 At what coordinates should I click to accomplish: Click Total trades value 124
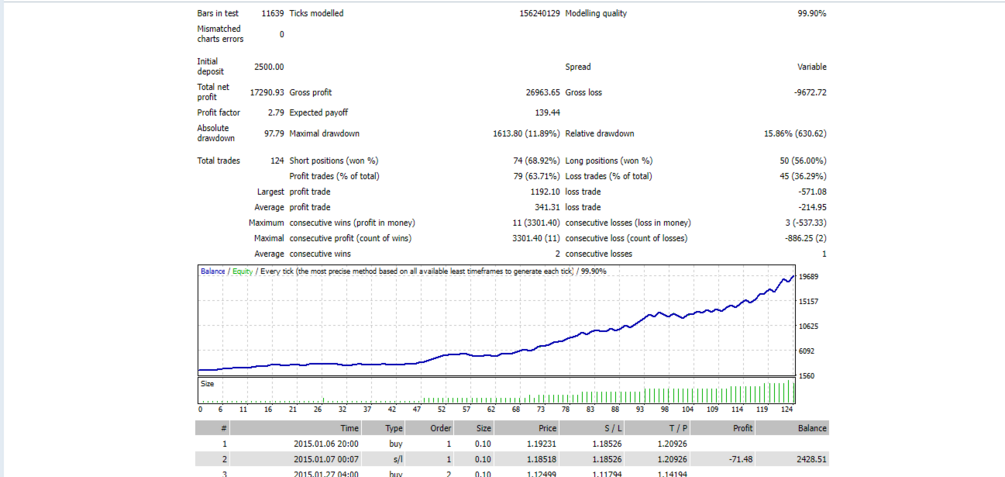278,161
